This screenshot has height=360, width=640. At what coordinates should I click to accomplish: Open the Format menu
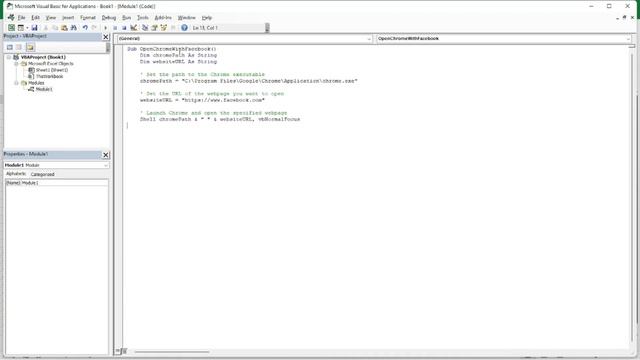click(x=88, y=18)
